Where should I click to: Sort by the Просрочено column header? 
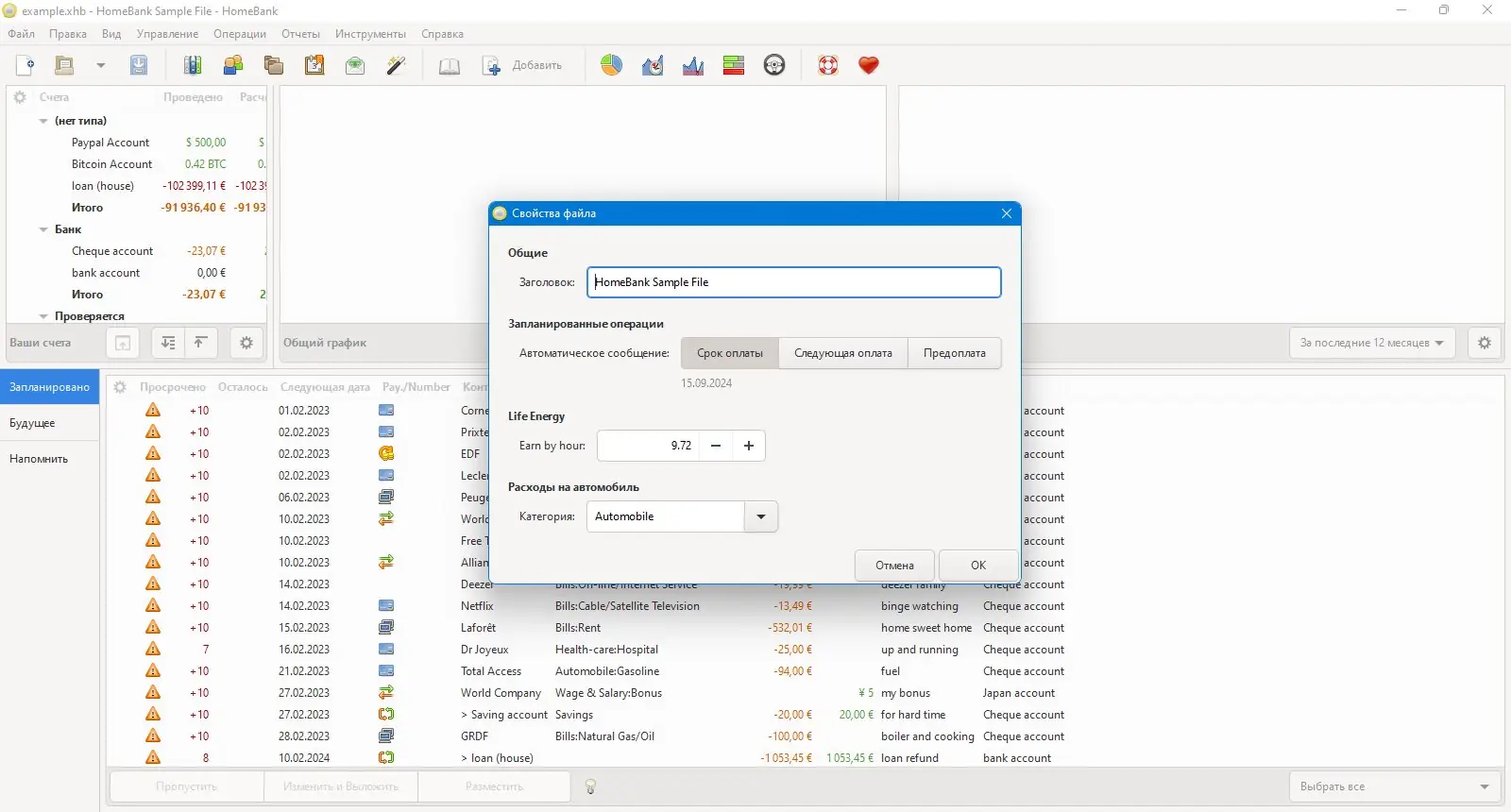pyautogui.click(x=173, y=387)
